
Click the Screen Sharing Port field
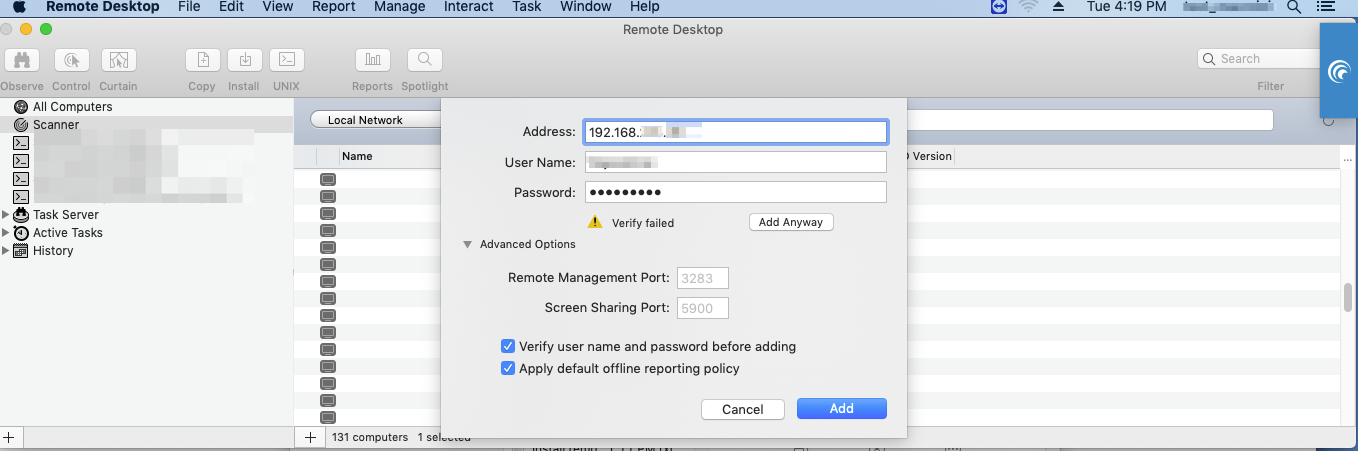point(703,308)
